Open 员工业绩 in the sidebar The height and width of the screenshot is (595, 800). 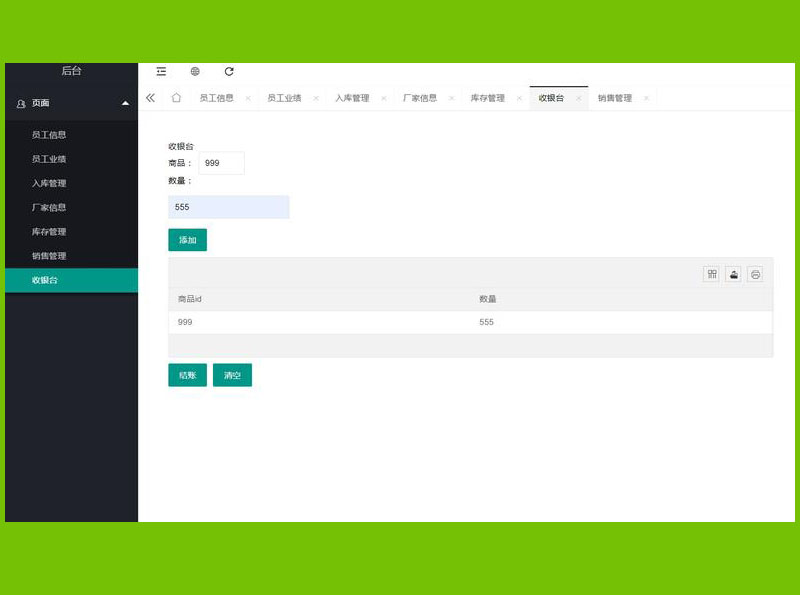(71, 159)
